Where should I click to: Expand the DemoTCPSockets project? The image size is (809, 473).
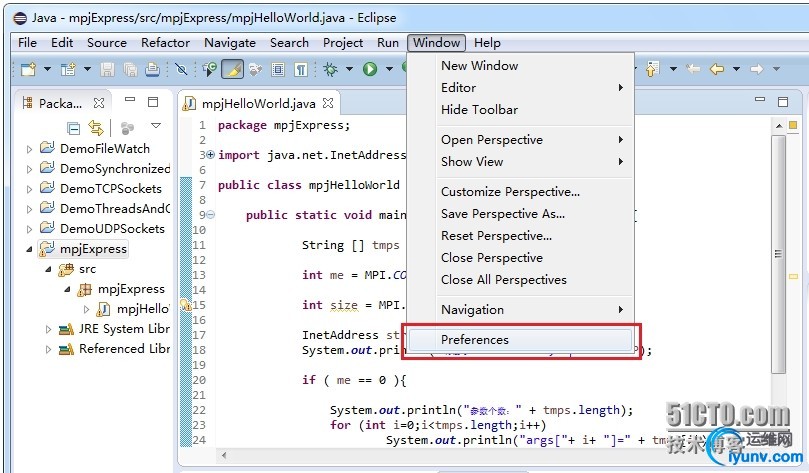(29, 189)
